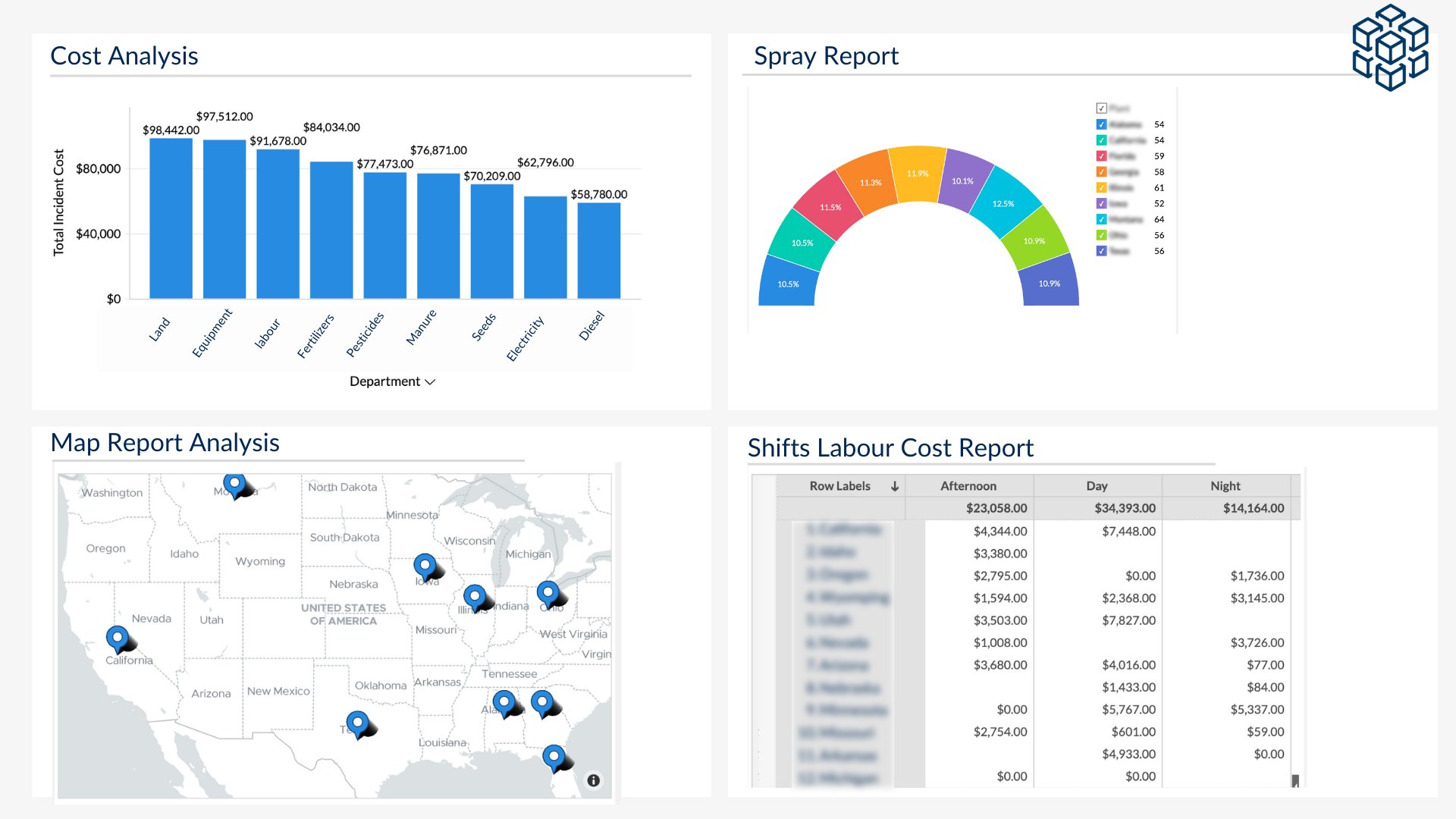1456x819 pixels.
Task: Click the map pin in Texas
Action: tap(357, 723)
